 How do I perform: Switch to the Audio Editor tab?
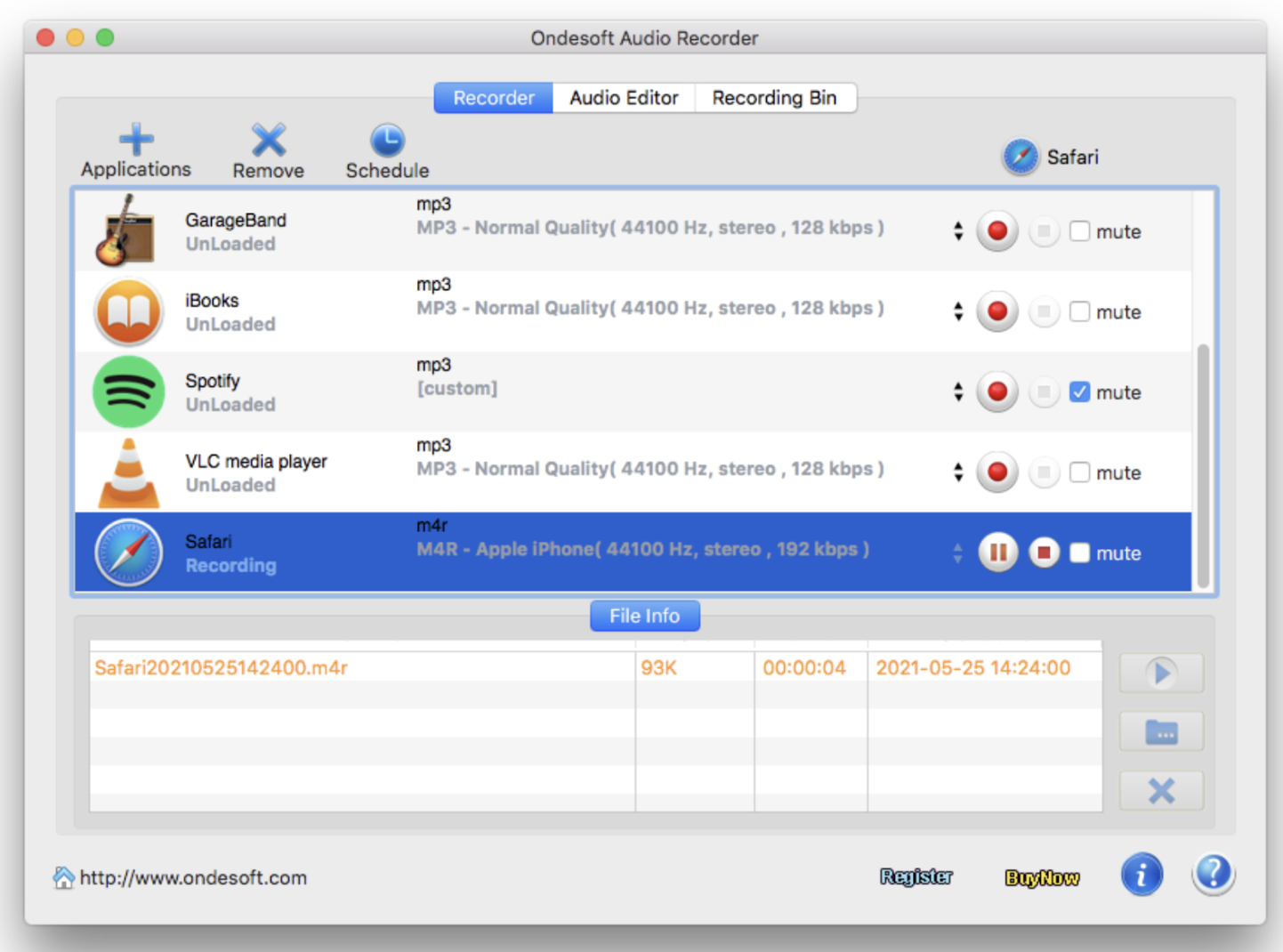point(624,98)
